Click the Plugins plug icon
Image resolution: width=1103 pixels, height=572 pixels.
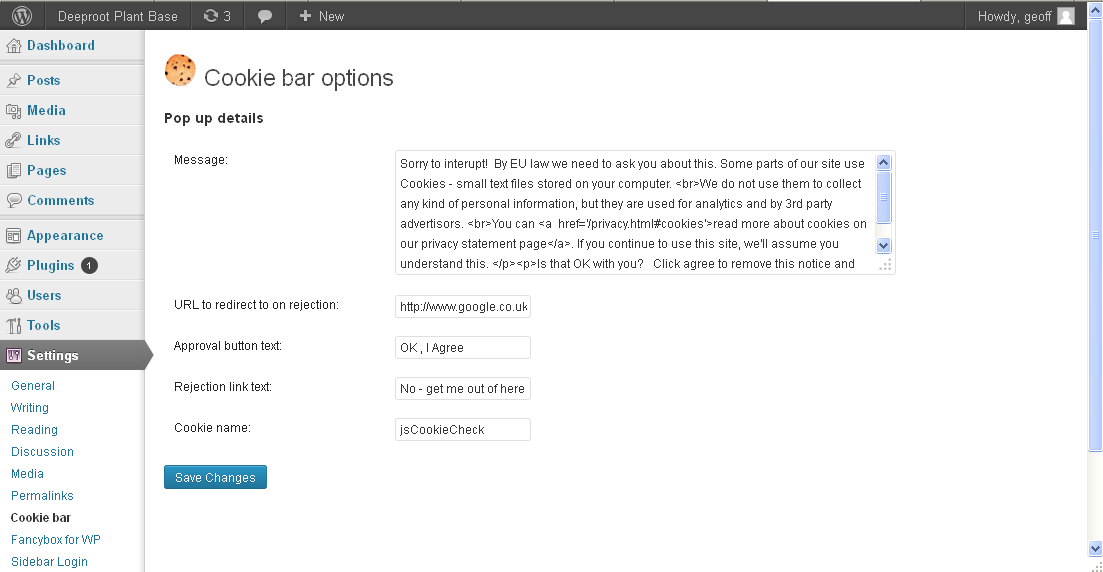13,265
